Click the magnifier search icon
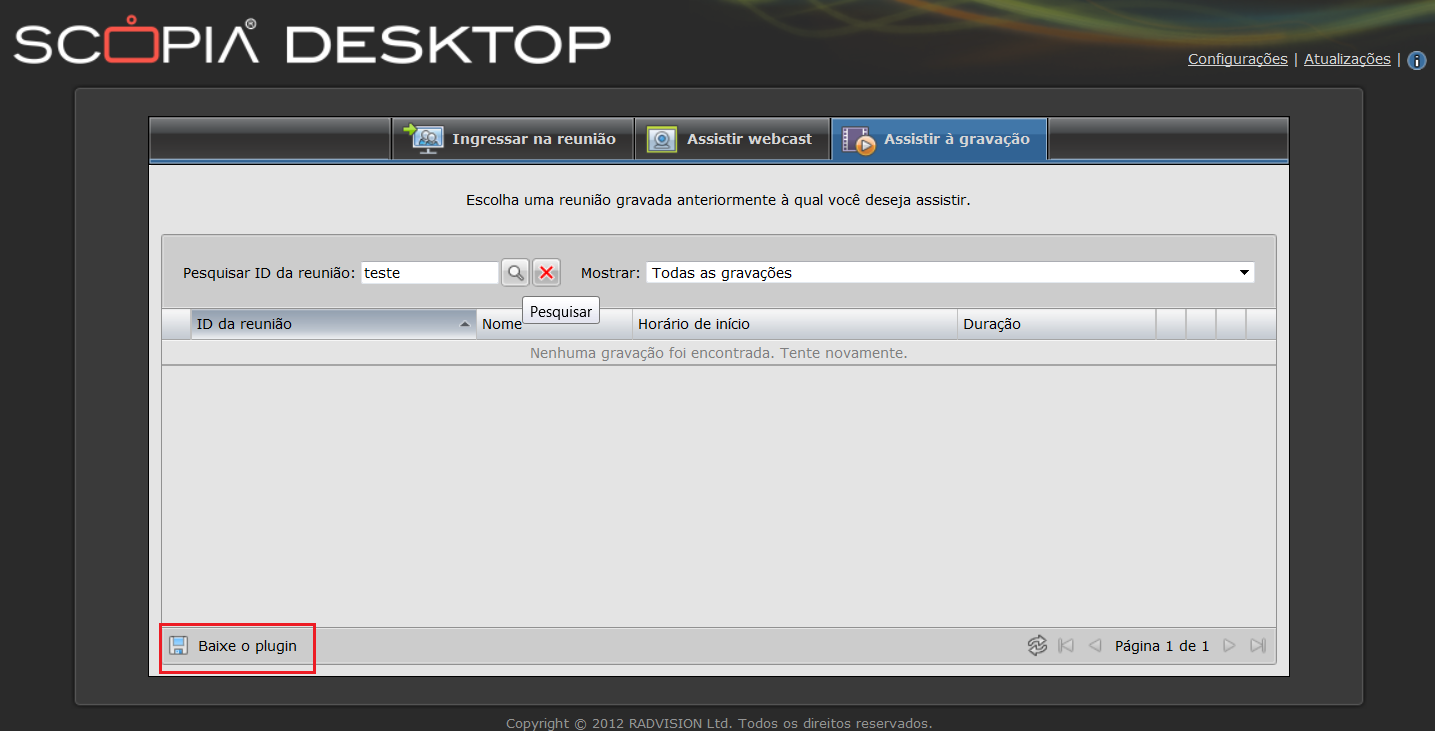 pyautogui.click(x=515, y=272)
